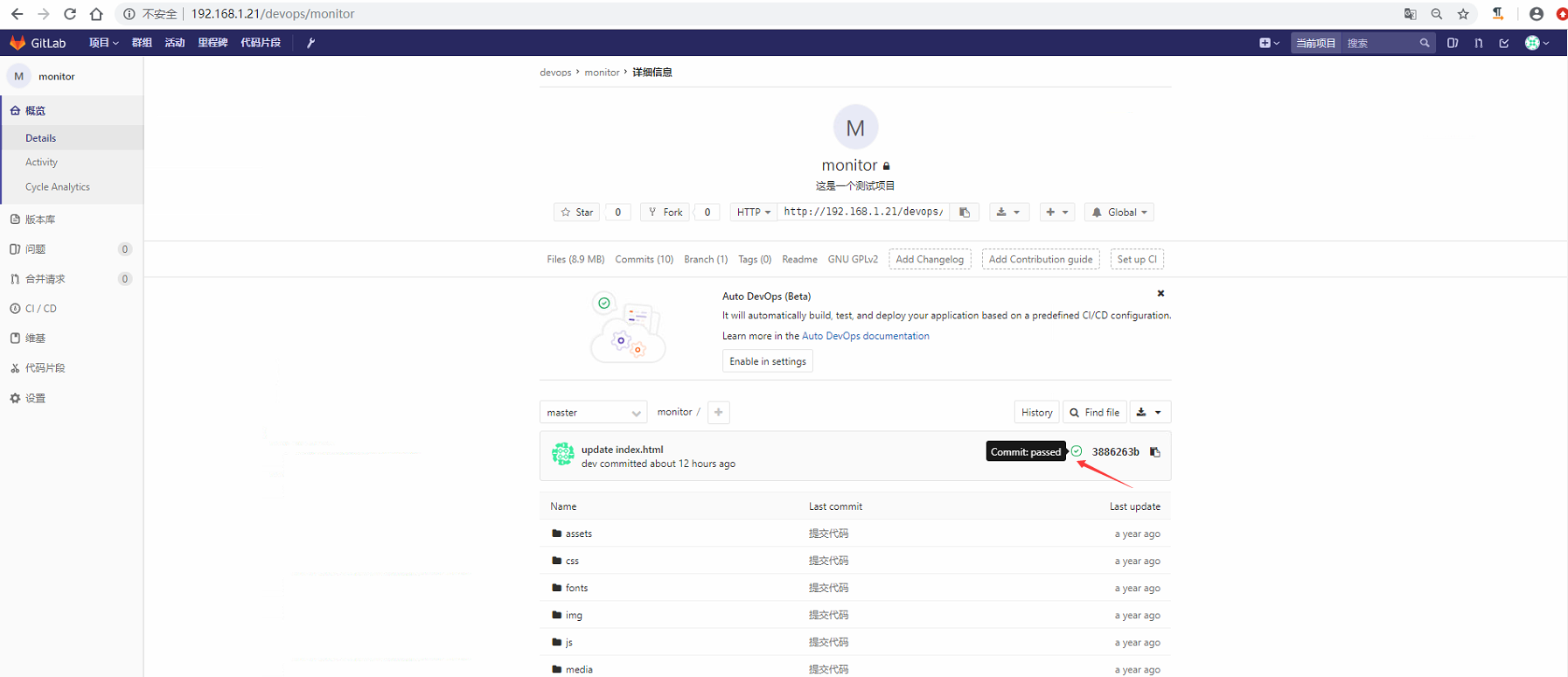The height and width of the screenshot is (677, 1568).
Task: Click Add Contribution guide button
Action: [x=1041, y=259]
